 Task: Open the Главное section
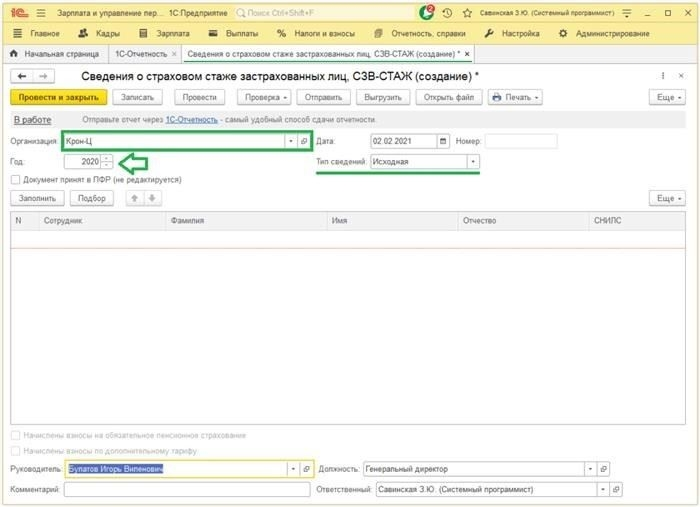click(37, 33)
